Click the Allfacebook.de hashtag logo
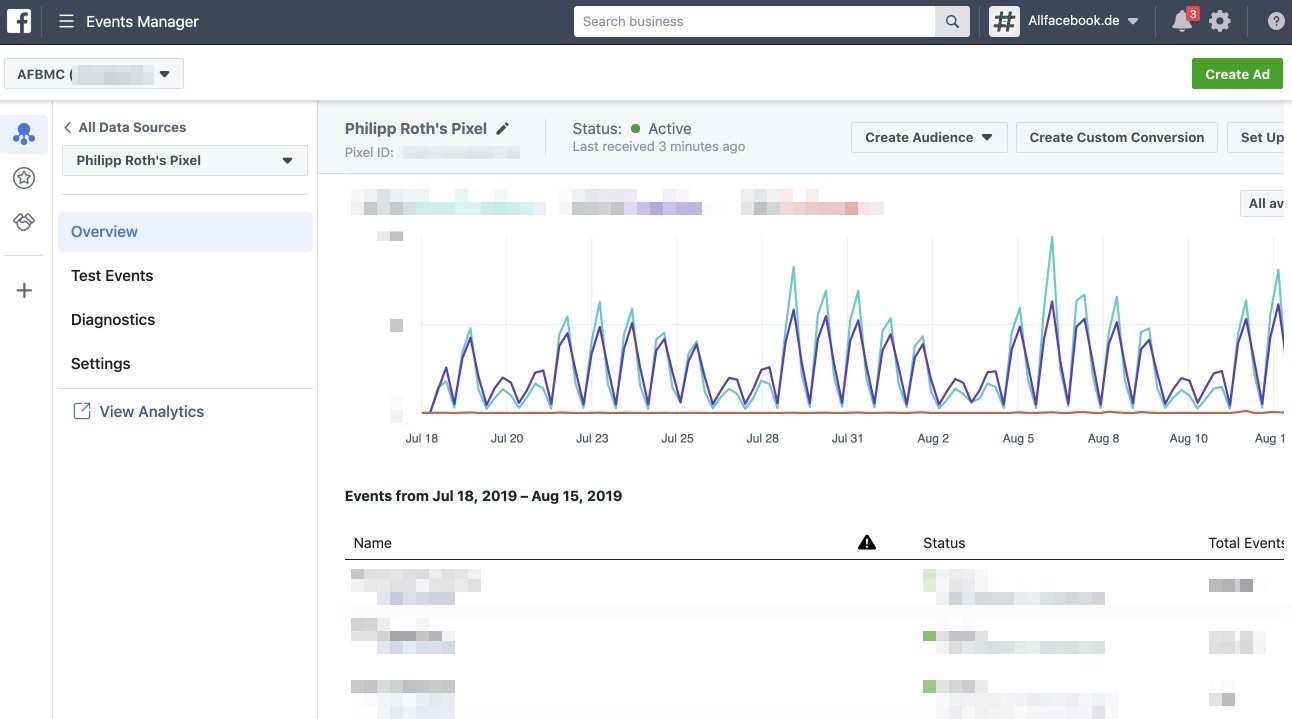 click(1004, 21)
